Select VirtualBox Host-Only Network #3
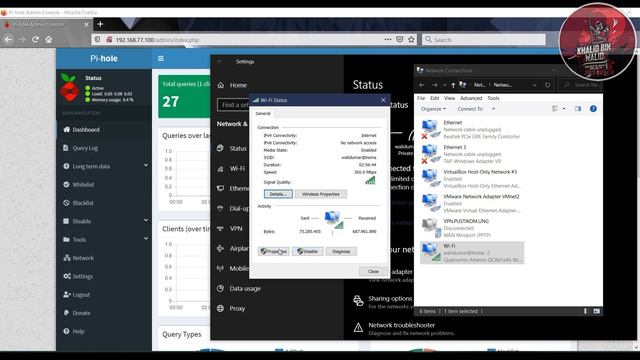 click(472, 179)
